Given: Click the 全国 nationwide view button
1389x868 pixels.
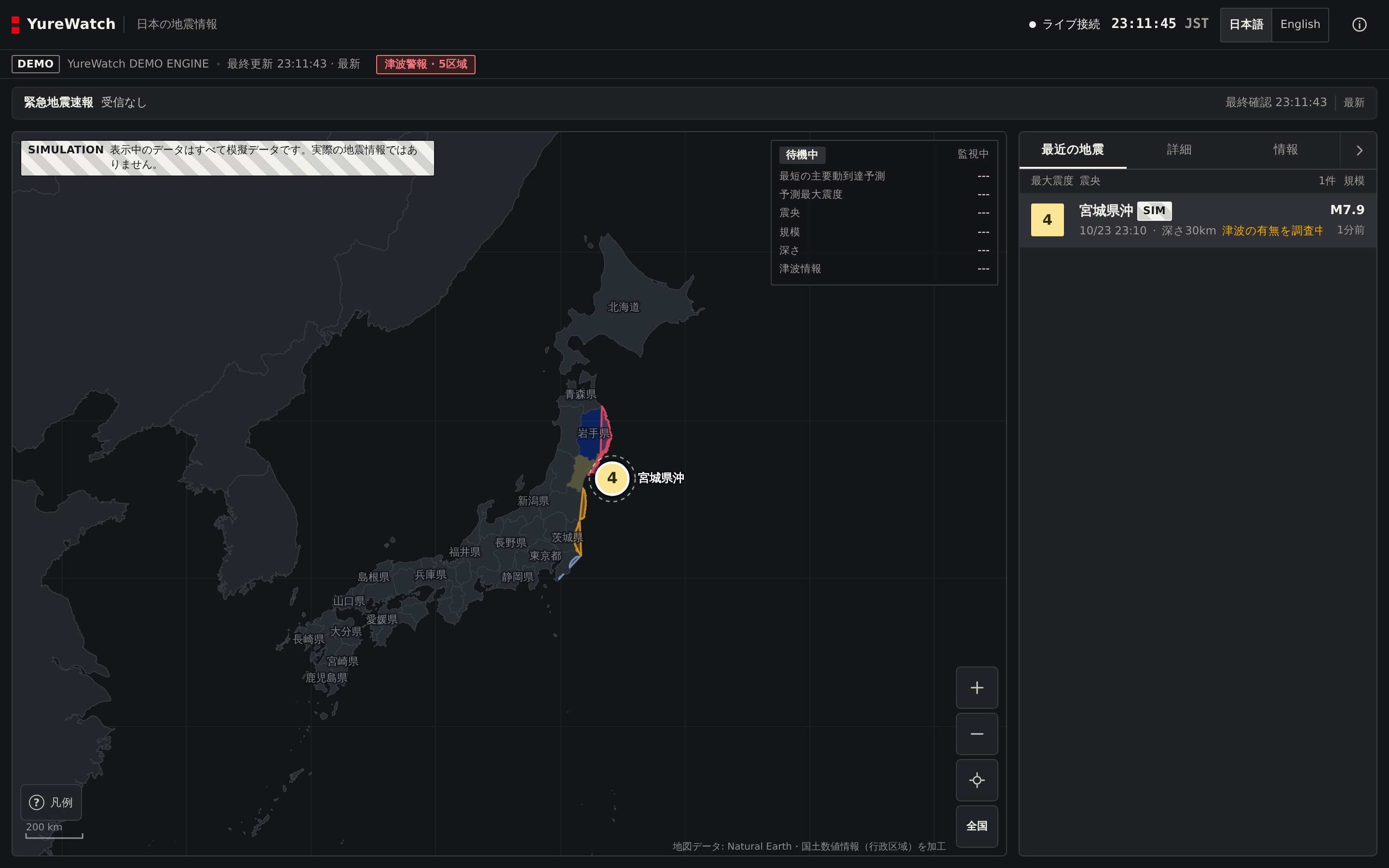Looking at the screenshot, I should 976,826.
